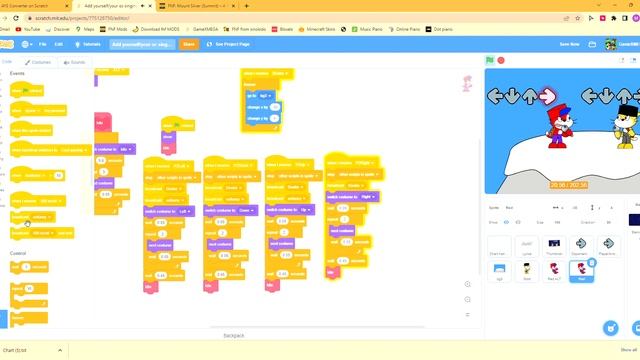
Task: Select the Stage backdrop thumbnail
Action: [x=635, y=220]
